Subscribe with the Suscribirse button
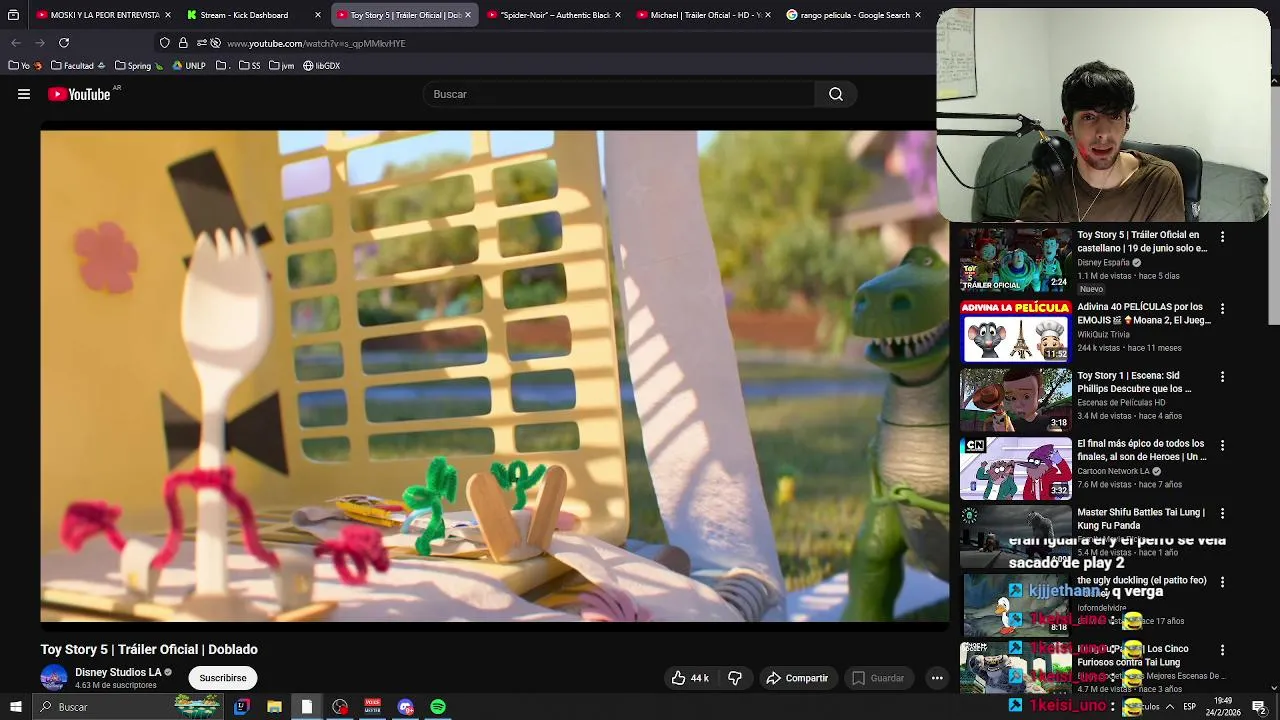Image resolution: width=1280 pixels, height=720 pixels. [223, 678]
